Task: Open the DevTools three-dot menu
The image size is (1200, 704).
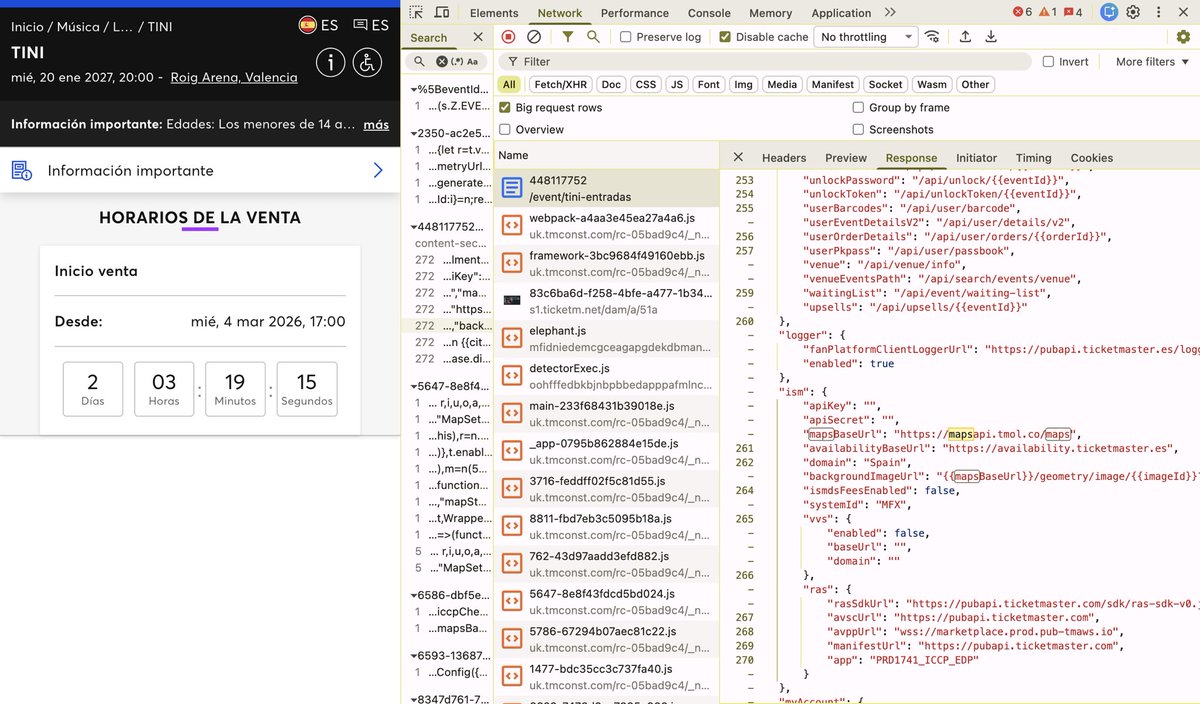Action: (x=1160, y=13)
